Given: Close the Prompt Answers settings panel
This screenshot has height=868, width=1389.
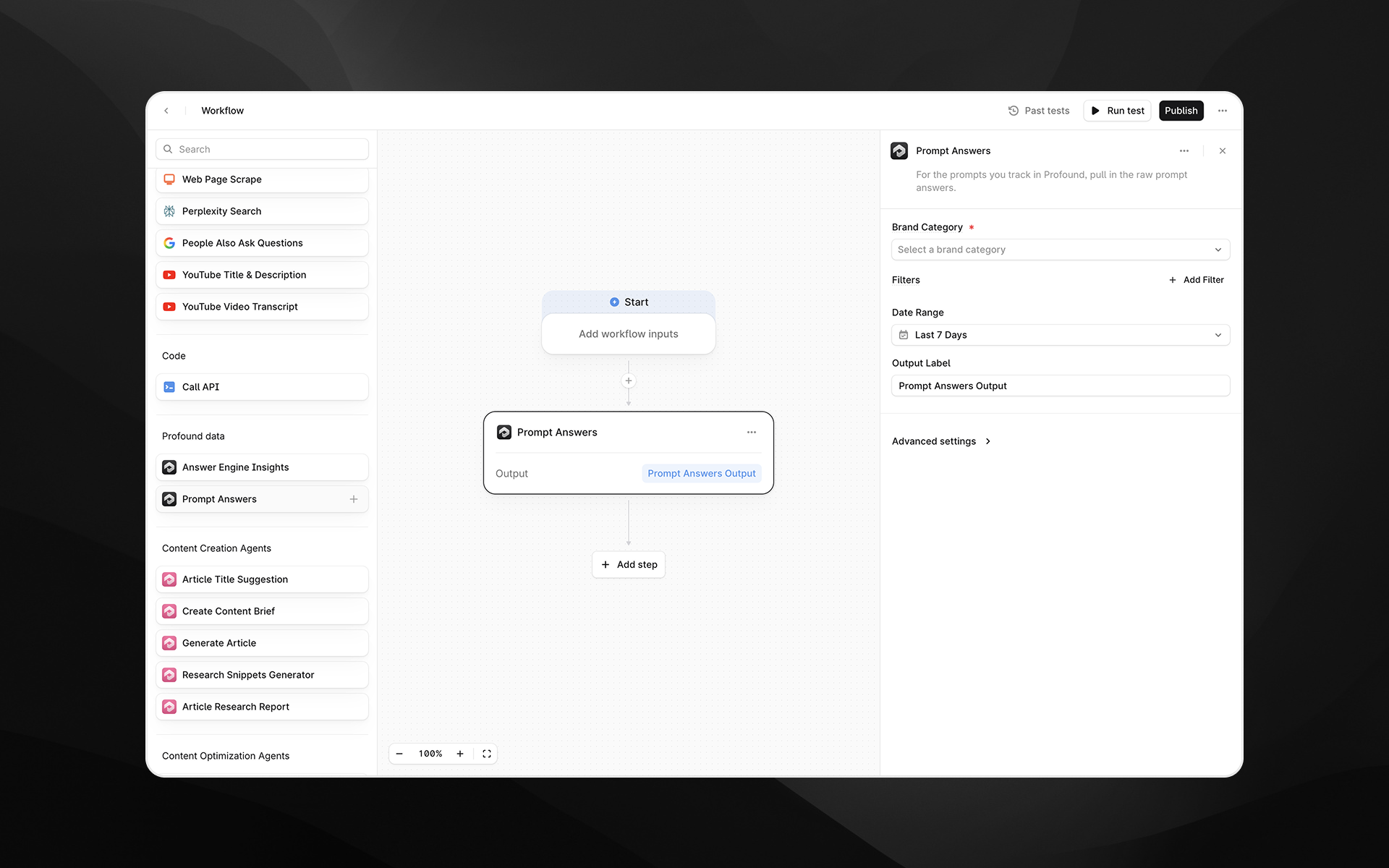Looking at the screenshot, I should coord(1223,151).
